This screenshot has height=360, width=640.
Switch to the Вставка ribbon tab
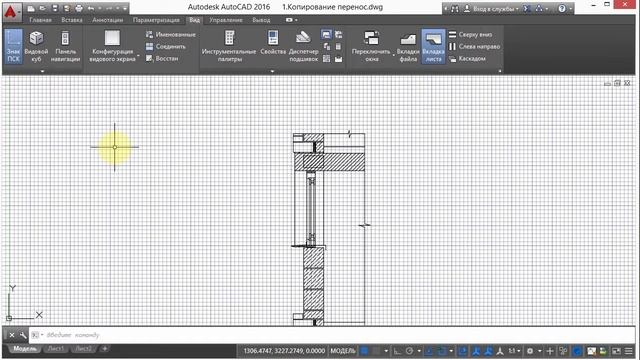click(x=72, y=20)
